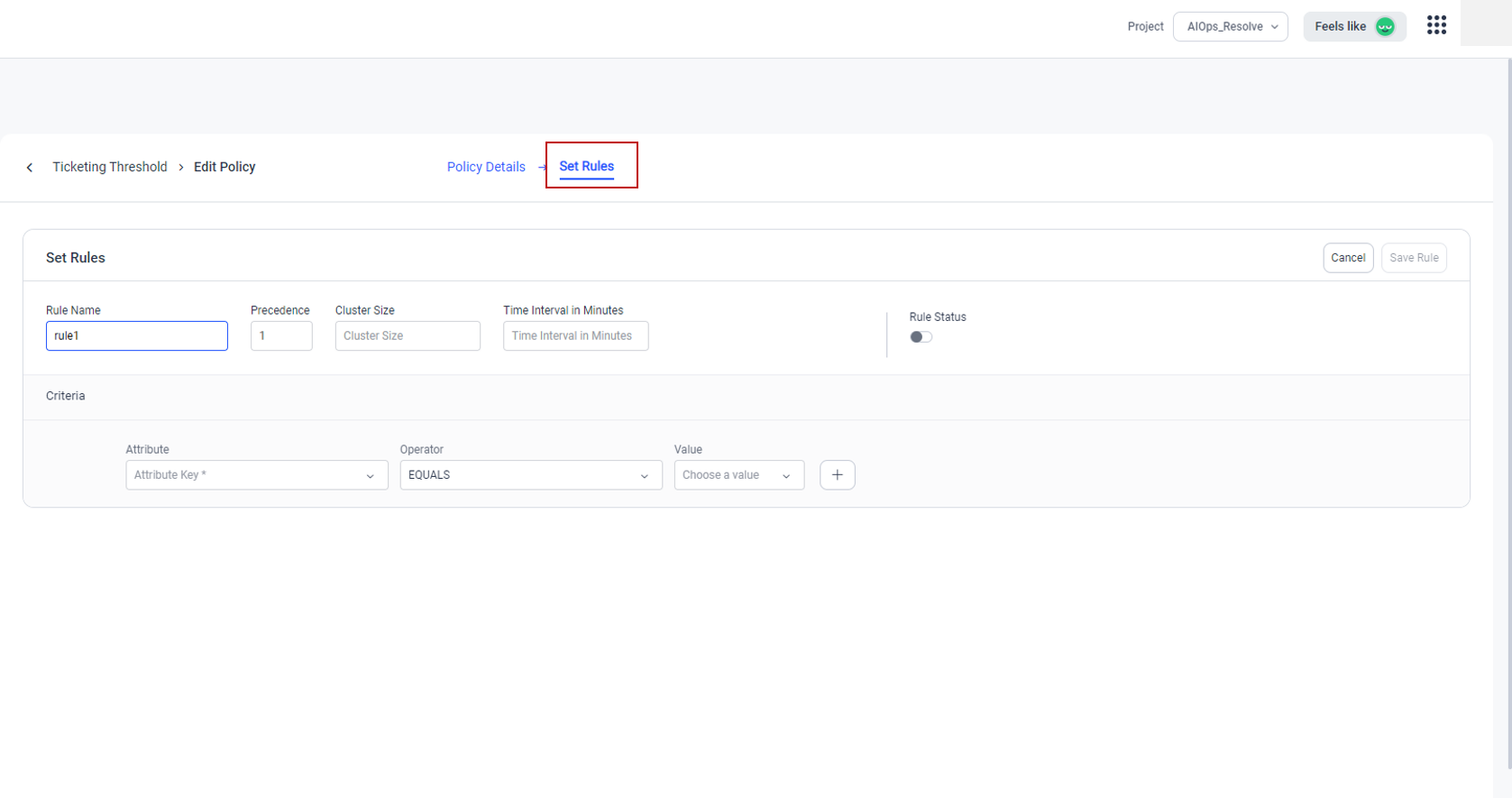Viewport: 1512px width, 798px height.
Task: Click the arrow between Policy Details and Set Rules
Action: 542,168
